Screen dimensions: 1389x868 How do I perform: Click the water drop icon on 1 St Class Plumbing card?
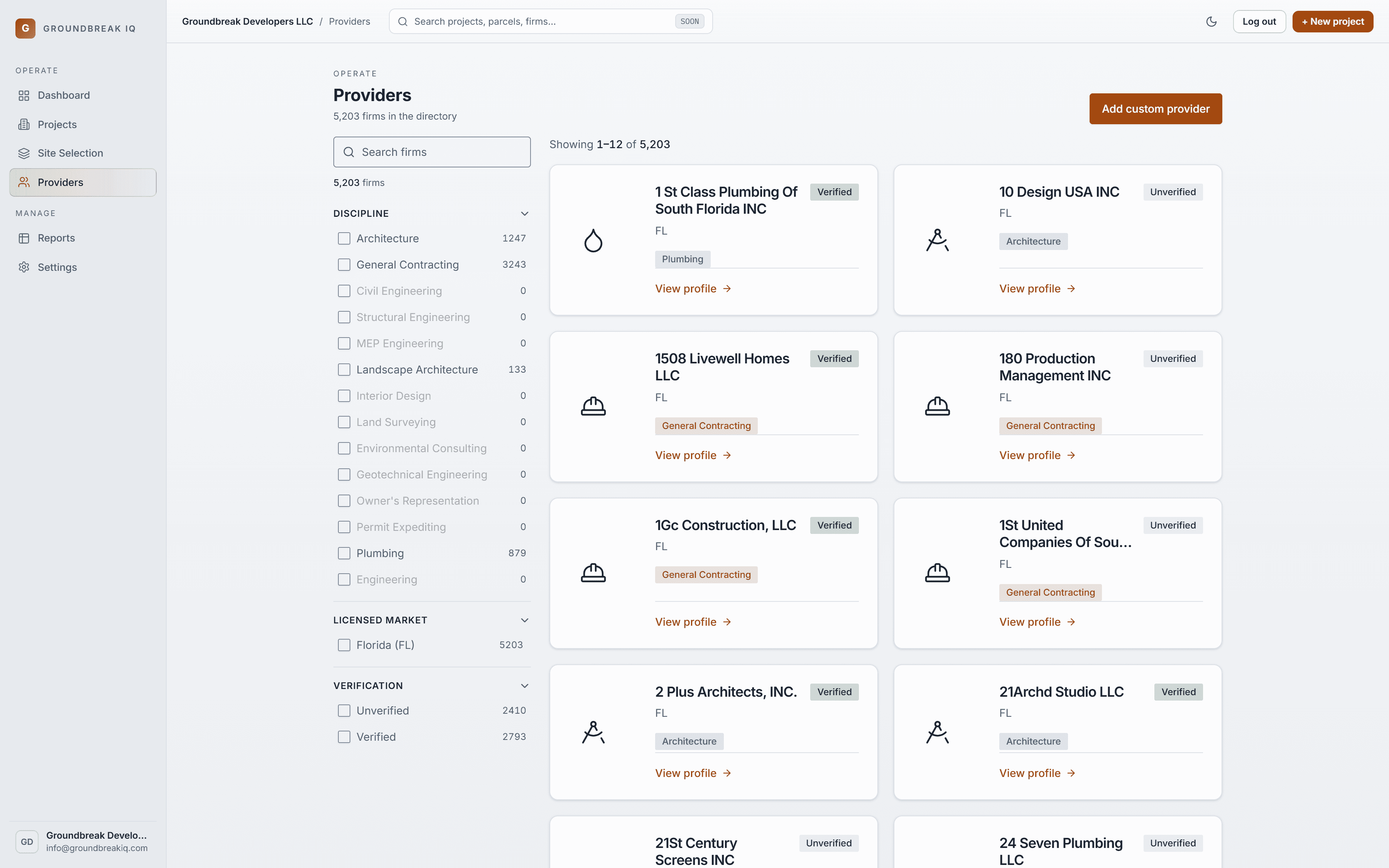coord(593,241)
